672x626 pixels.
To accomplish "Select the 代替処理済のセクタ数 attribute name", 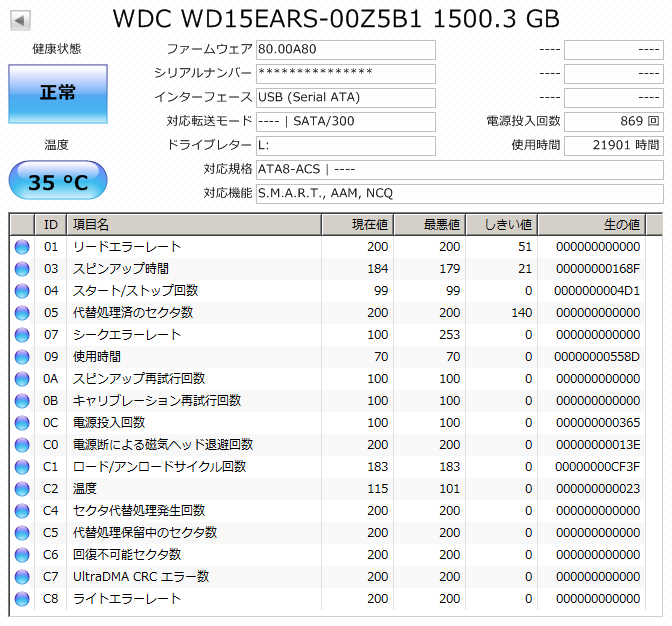I will point(133,313).
